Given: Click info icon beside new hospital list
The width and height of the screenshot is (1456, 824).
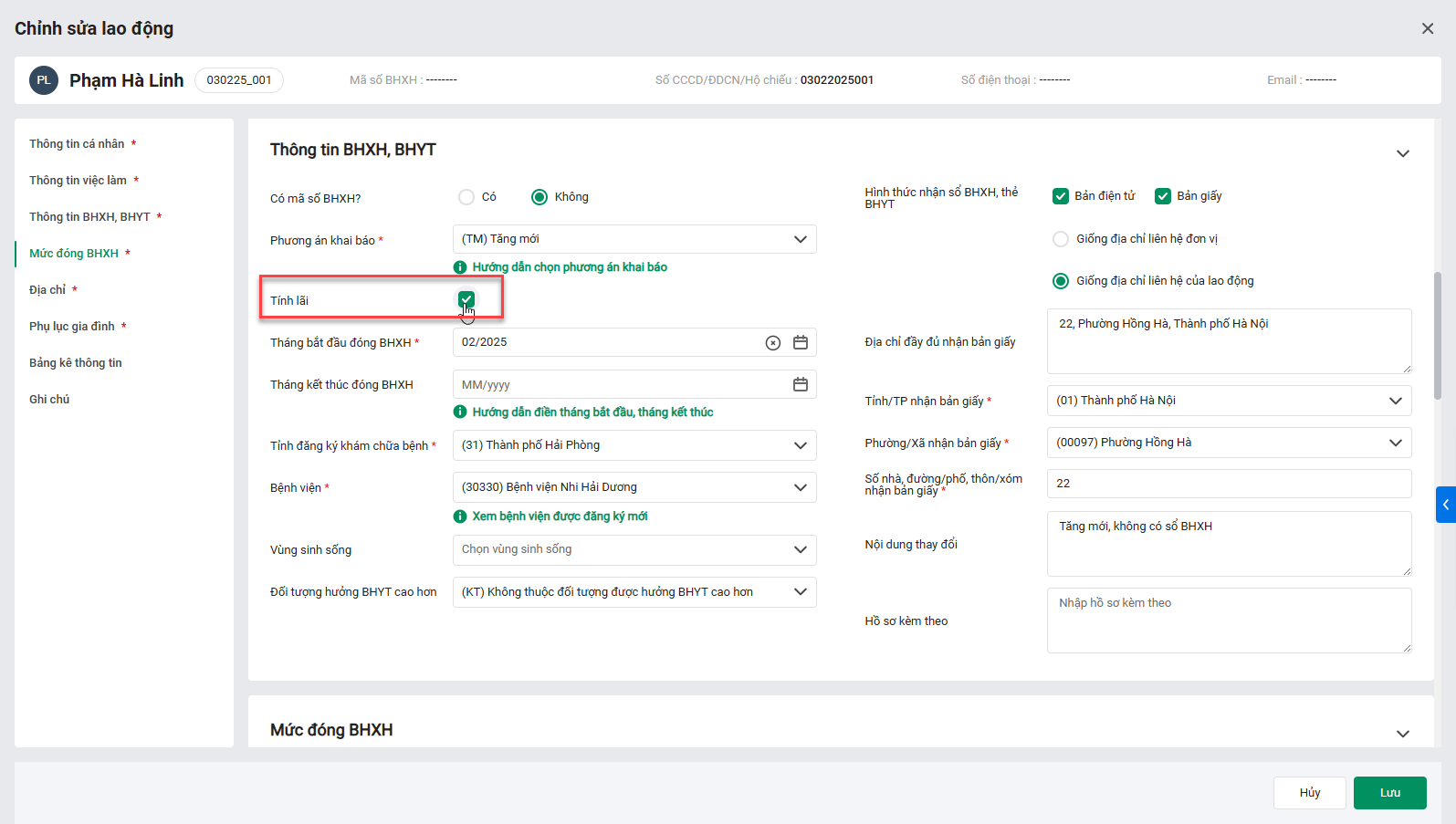Looking at the screenshot, I should (x=460, y=516).
